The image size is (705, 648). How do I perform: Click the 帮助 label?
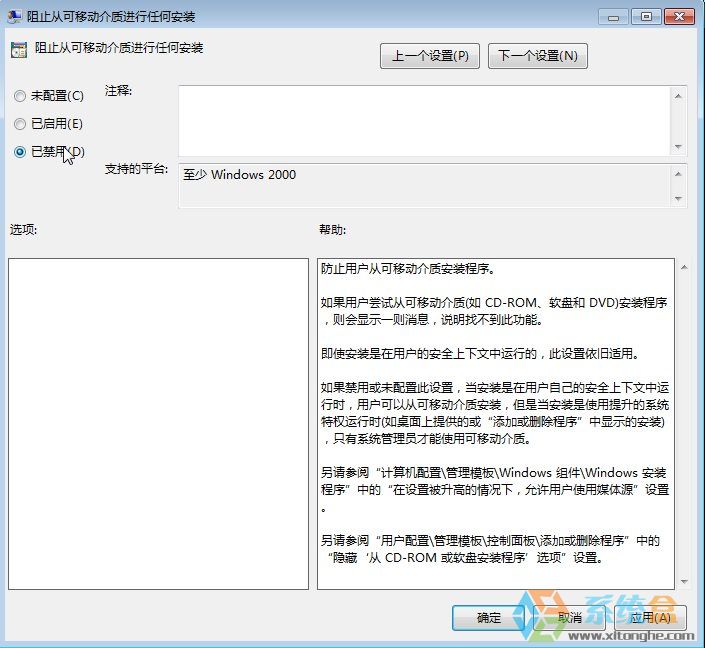click(332, 230)
